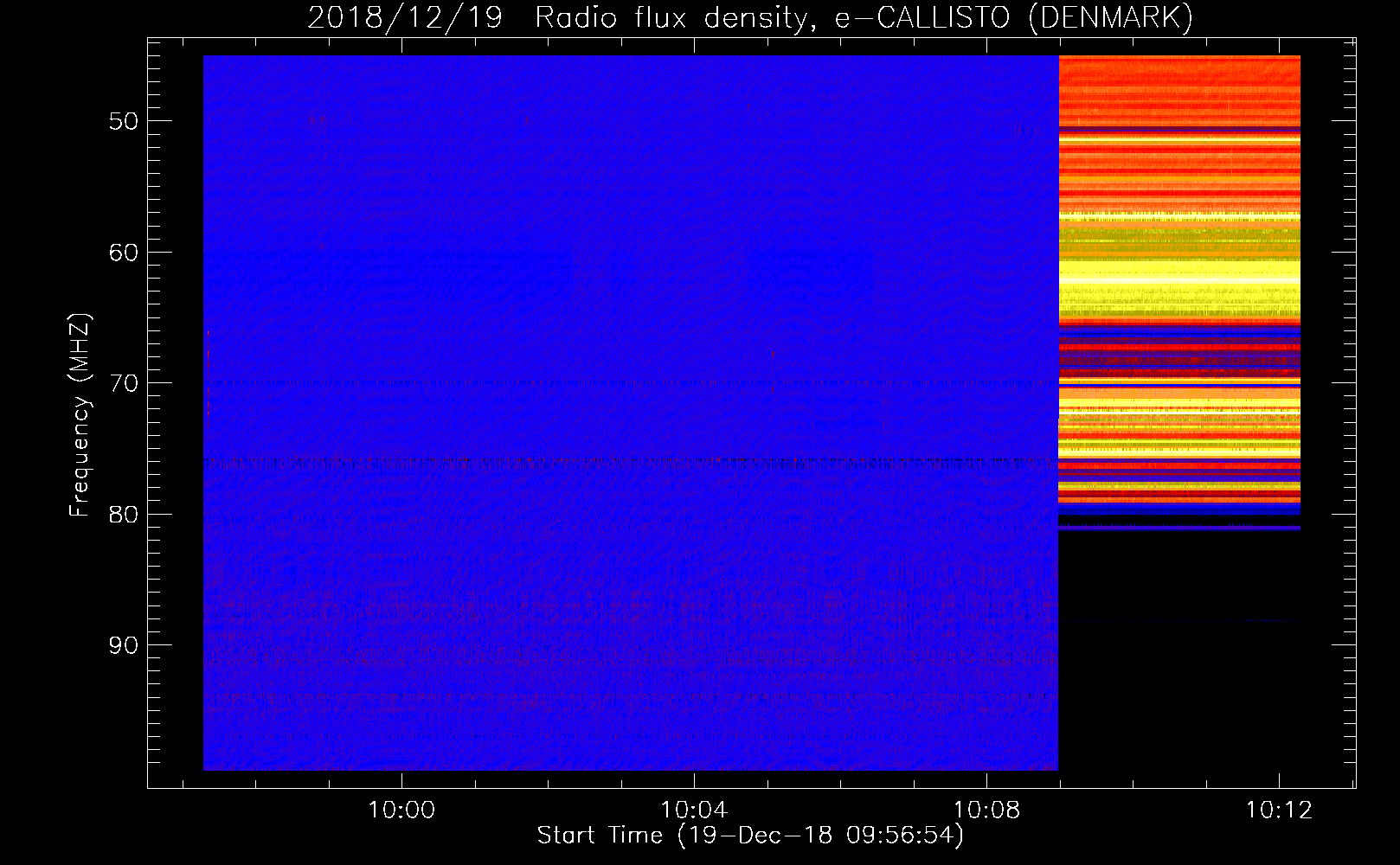Screen dimensions: 1400x865
Task: Click the bright yellow band near 62 MHz
Action: (x=1179, y=279)
